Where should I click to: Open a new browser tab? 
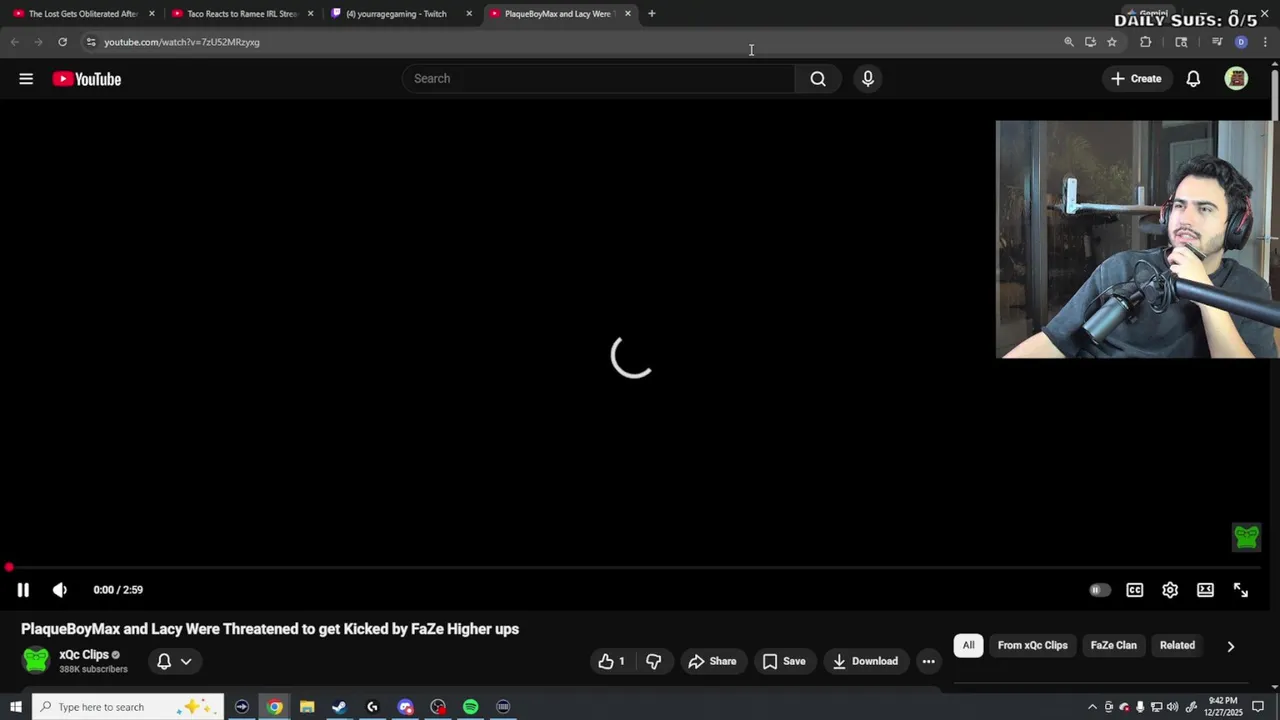click(x=651, y=14)
